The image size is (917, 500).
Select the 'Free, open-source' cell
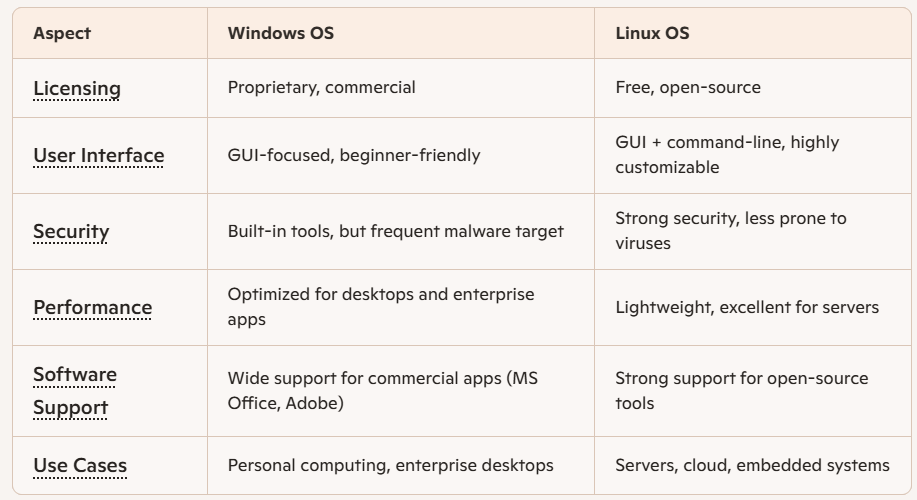(x=688, y=87)
